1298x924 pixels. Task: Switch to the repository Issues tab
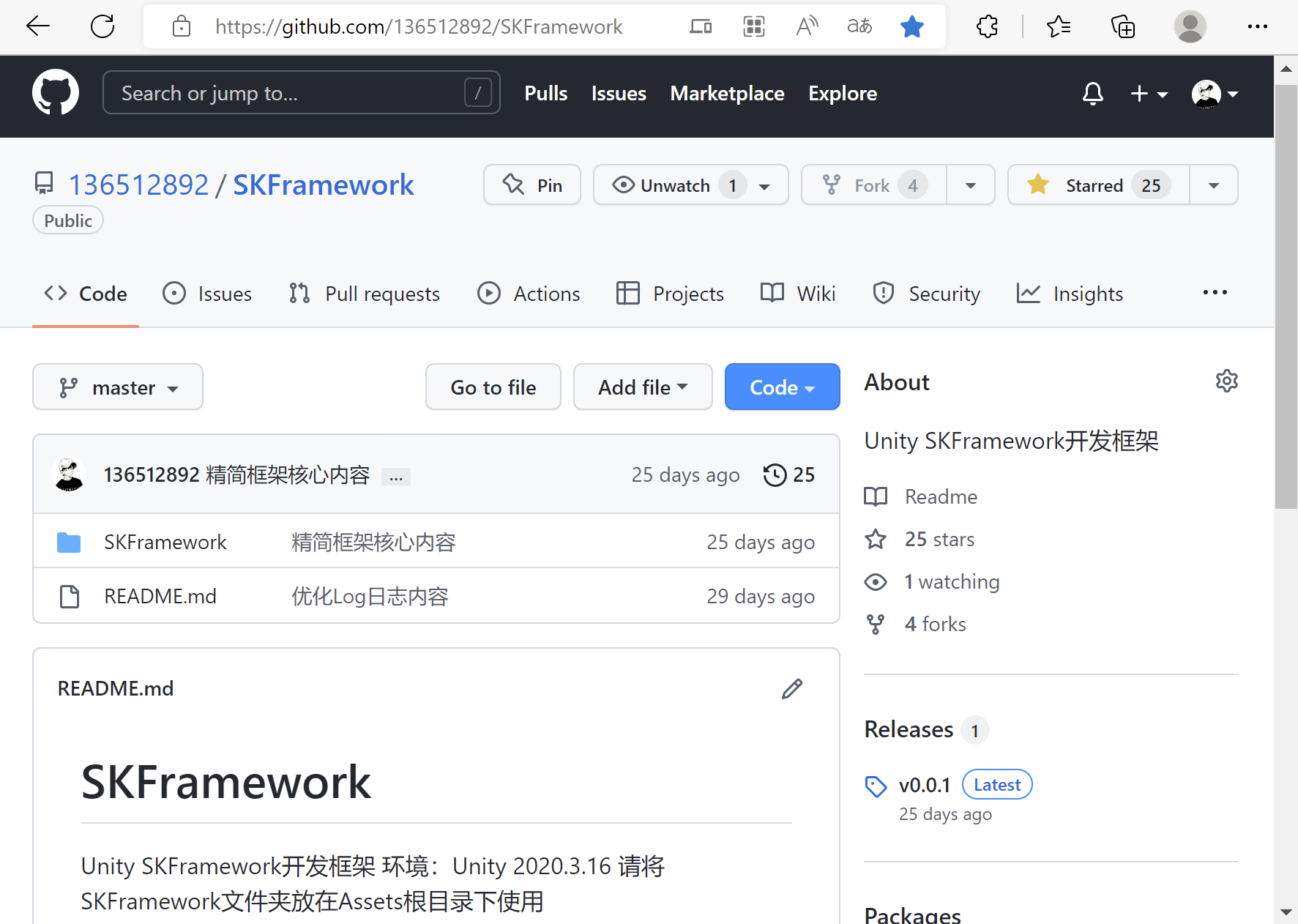[x=207, y=294]
